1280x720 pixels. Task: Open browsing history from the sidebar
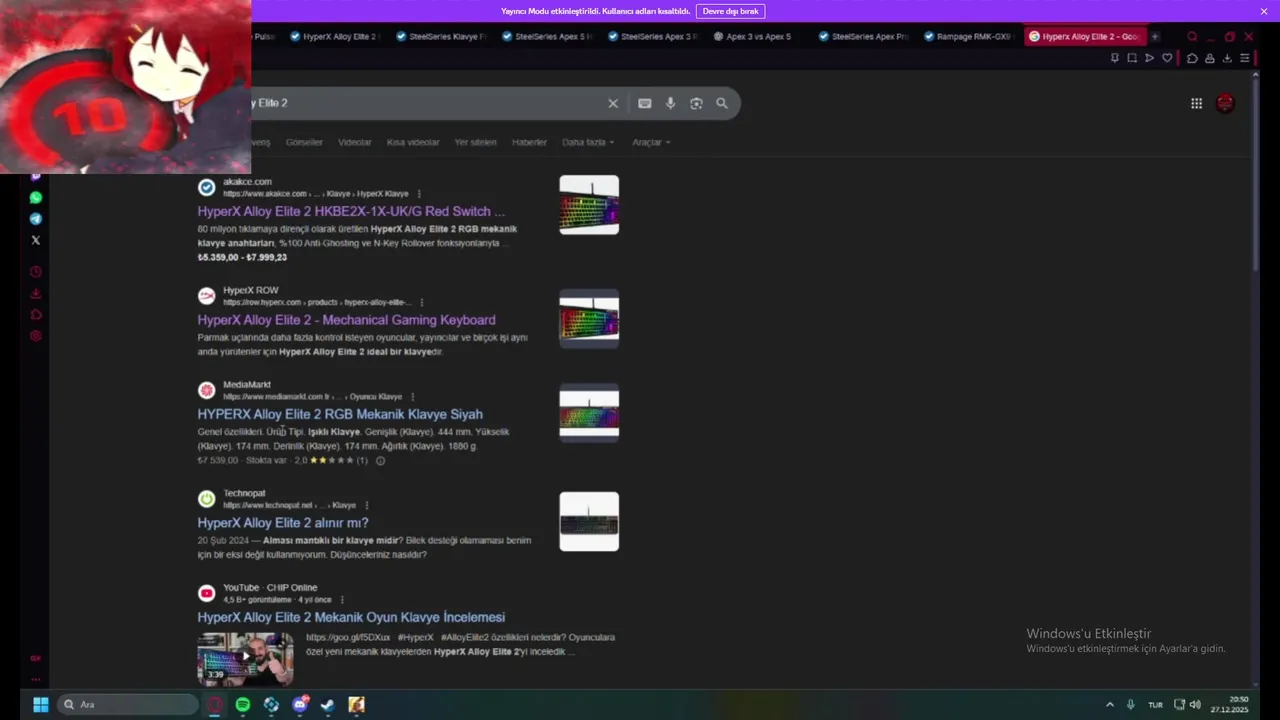36,272
